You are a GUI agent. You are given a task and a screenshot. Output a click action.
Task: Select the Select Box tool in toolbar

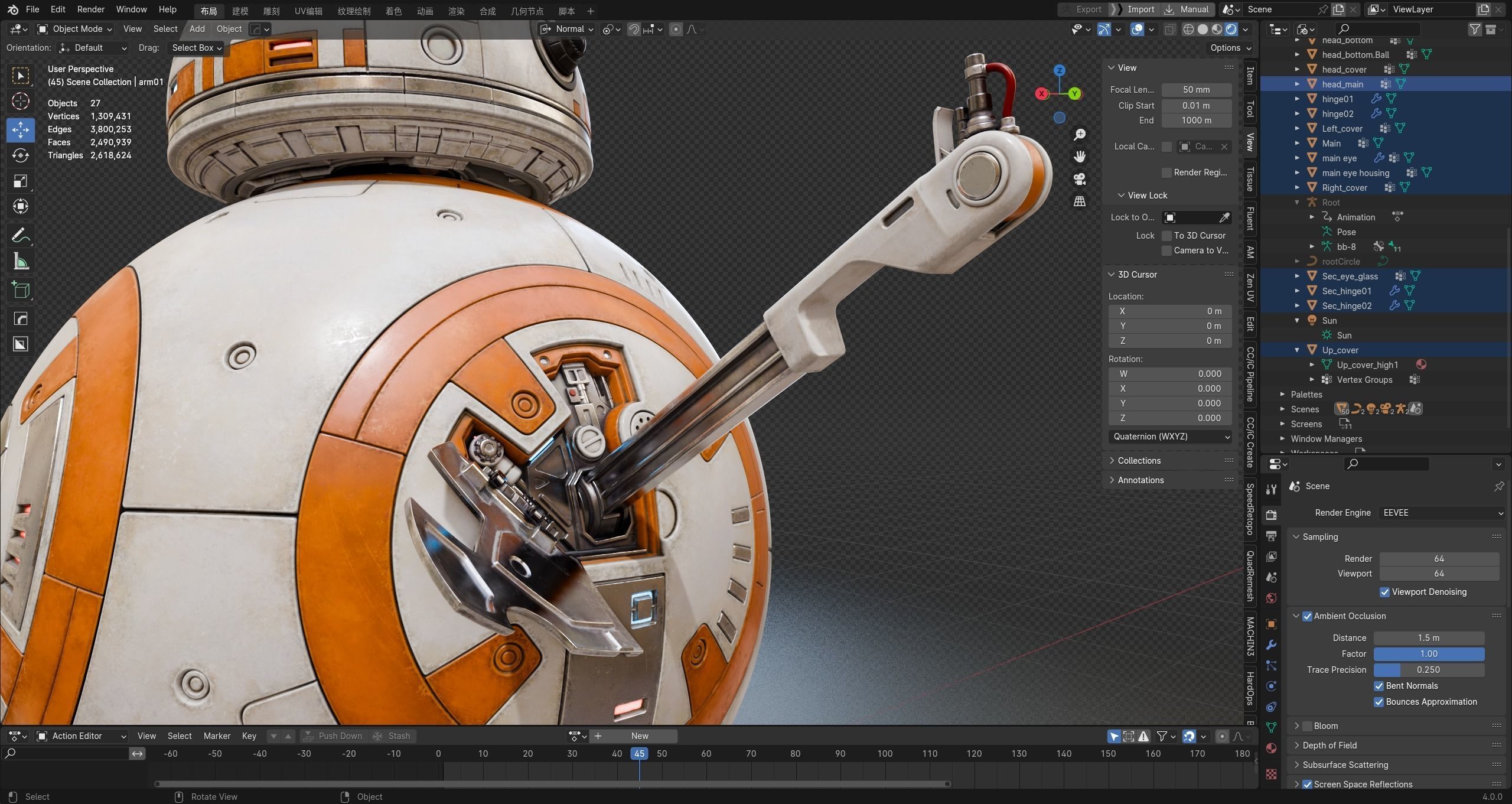[x=21, y=76]
